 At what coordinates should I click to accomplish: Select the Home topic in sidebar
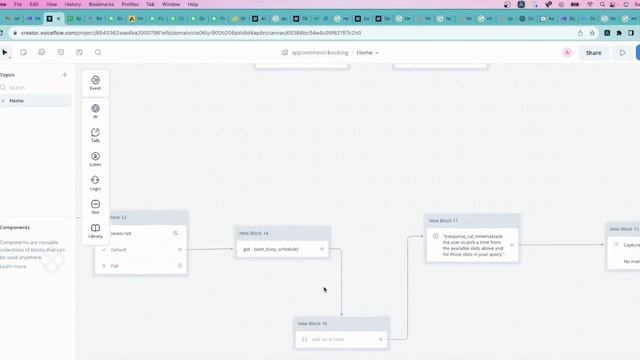tap(36, 101)
